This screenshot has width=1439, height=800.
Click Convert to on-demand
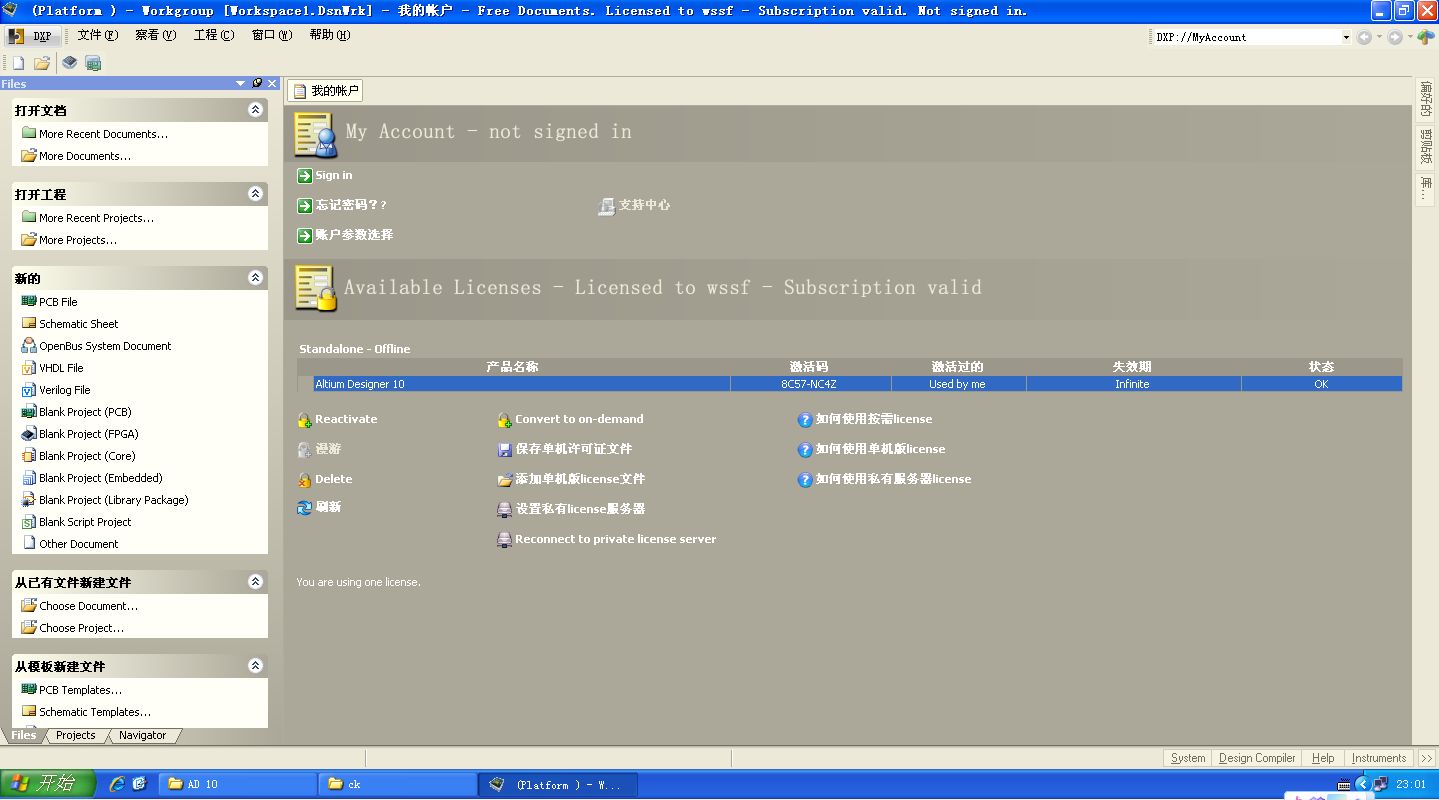click(579, 419)
